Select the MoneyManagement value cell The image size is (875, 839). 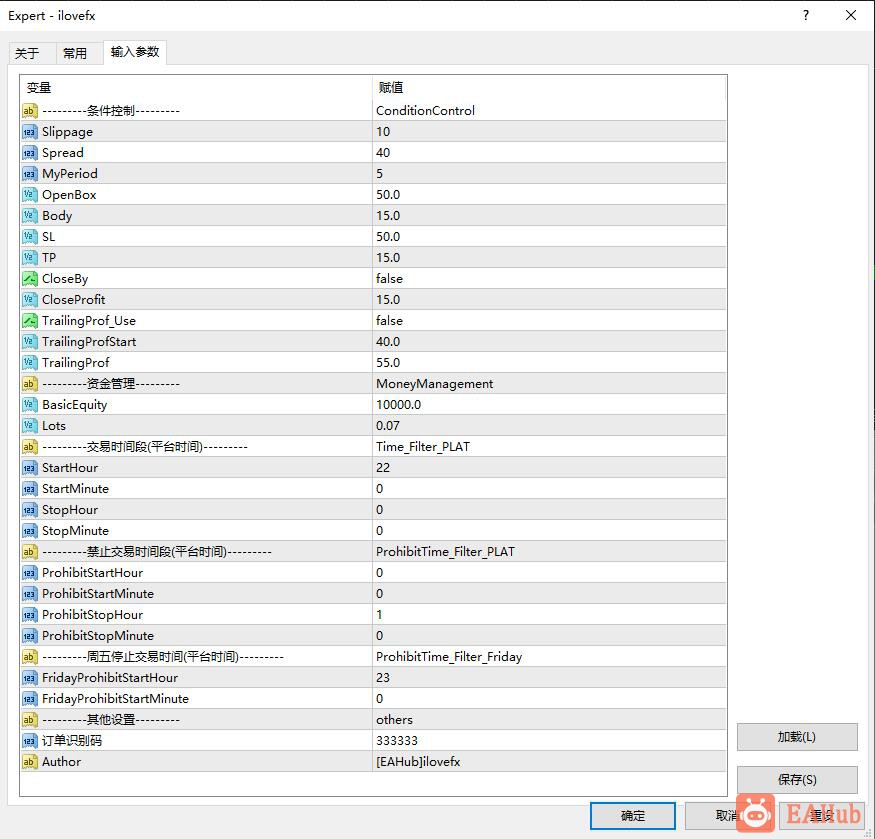[x=549, y=383]
